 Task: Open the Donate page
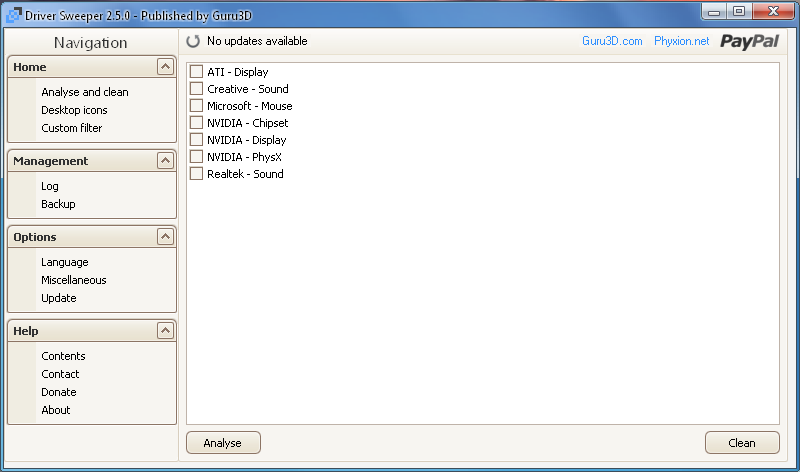[59, 392]
